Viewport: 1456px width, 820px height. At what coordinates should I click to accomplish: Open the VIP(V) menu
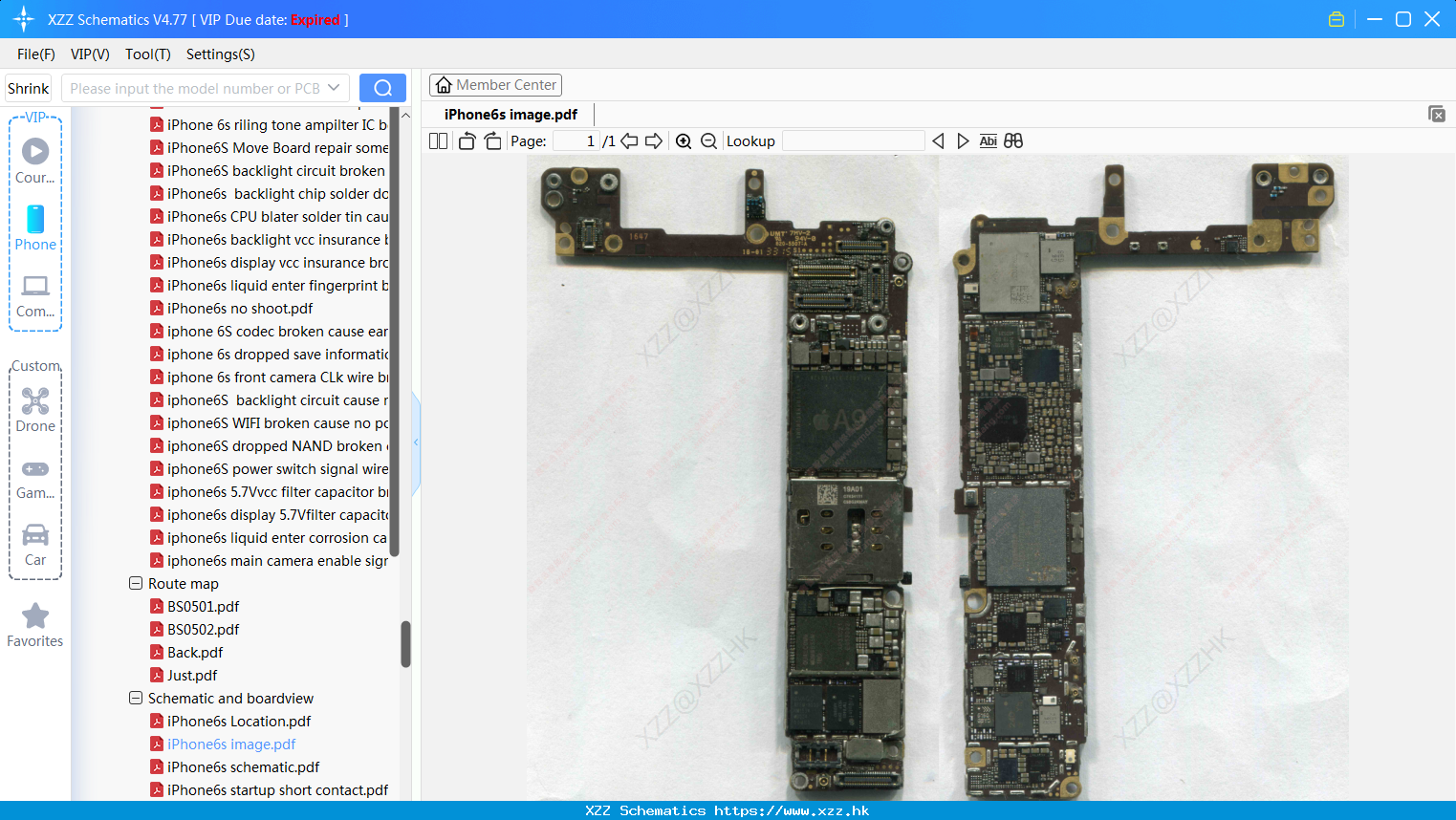click(x=90, y=54)
